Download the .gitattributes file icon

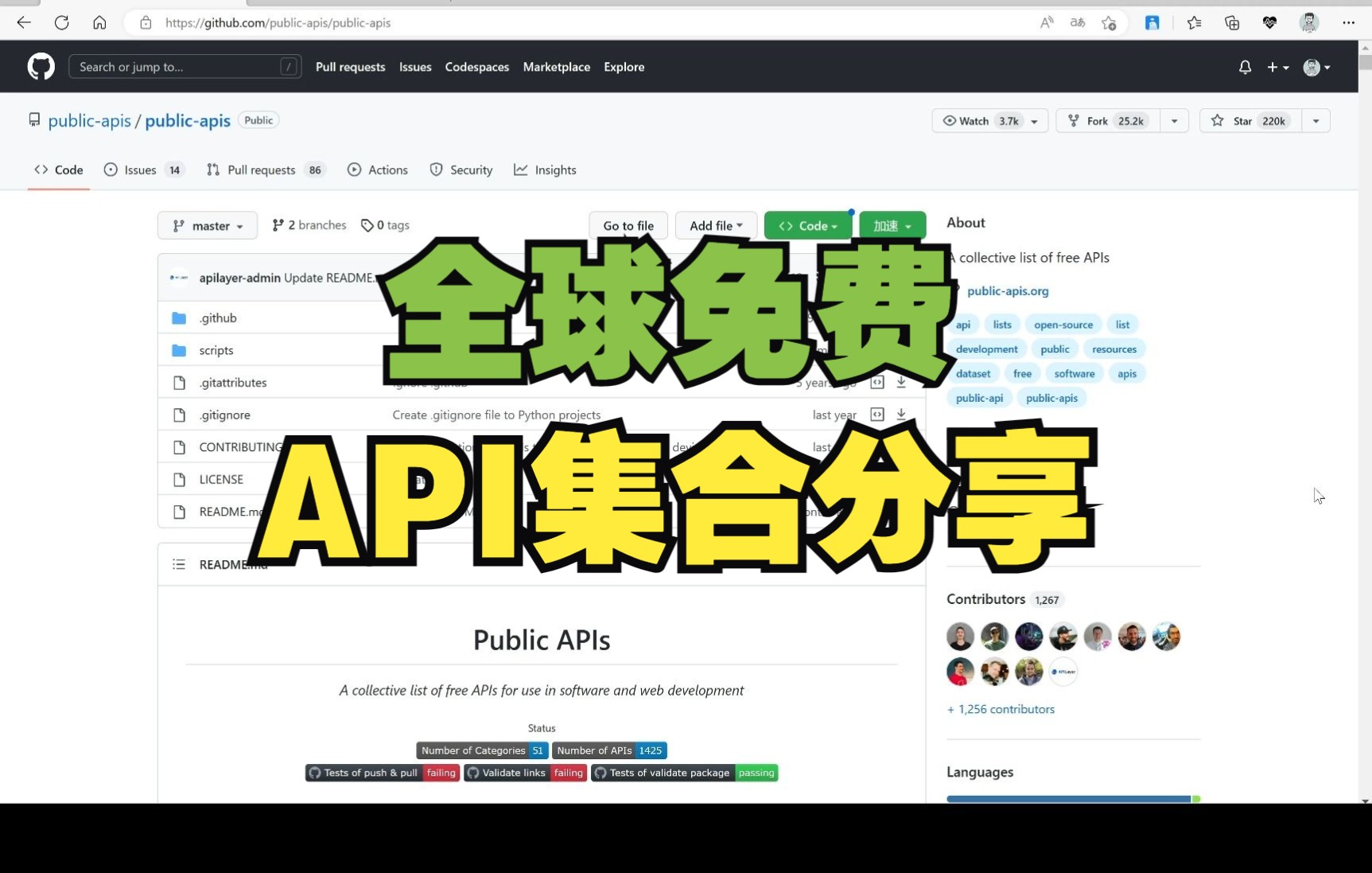[901, 382]
